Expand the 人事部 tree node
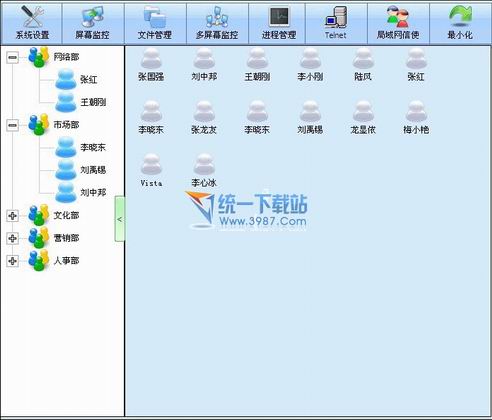This screenshot has width=492, height=420. [12, 261]
